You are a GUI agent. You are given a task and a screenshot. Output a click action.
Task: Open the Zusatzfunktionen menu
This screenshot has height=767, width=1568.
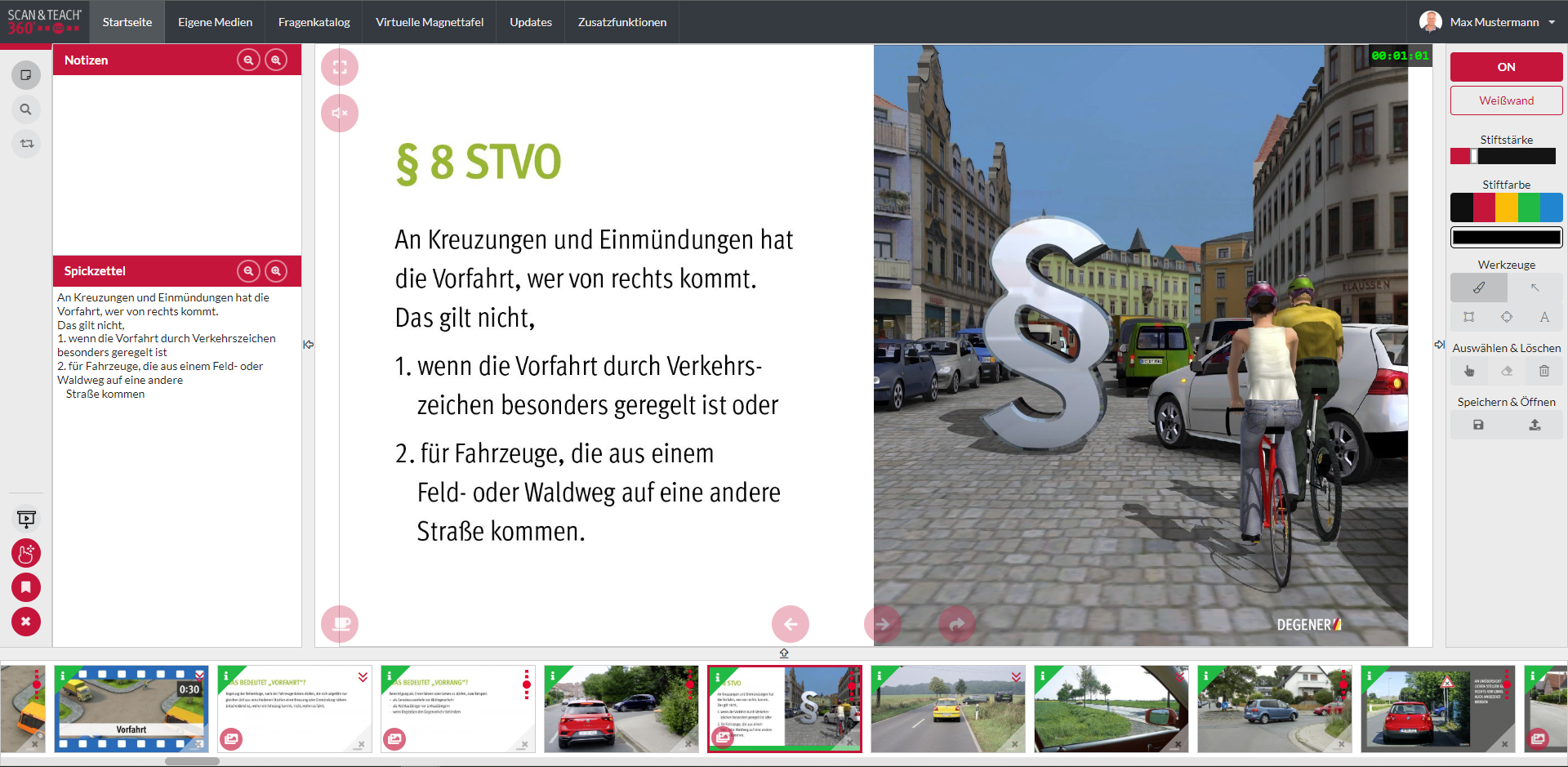click(622, 22)
